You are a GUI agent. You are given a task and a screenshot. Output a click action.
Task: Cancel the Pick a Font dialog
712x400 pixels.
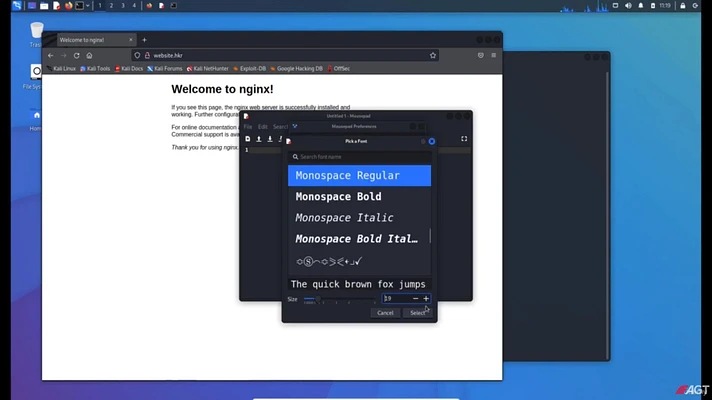coord(385,313)
